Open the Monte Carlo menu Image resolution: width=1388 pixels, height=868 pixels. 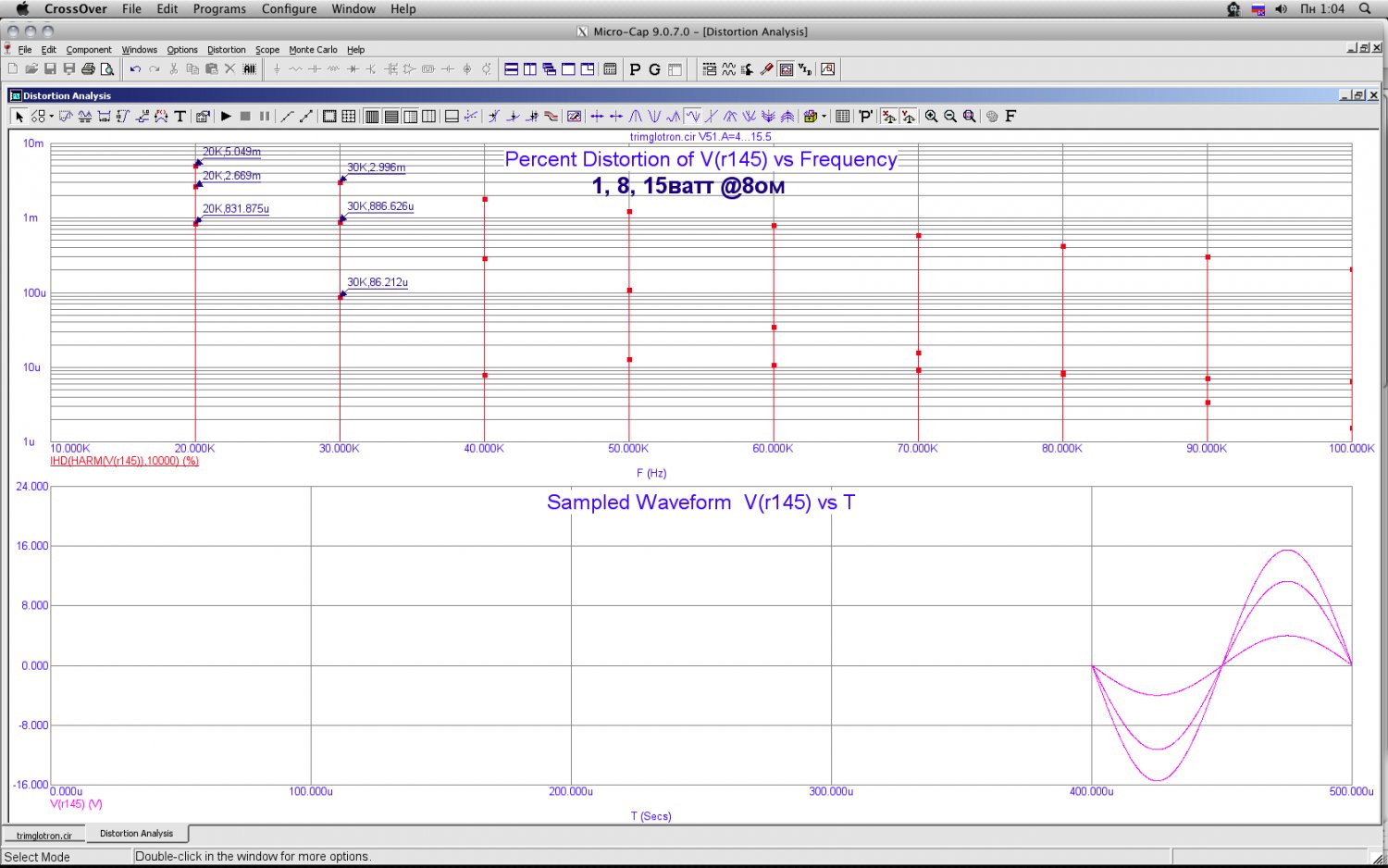coord(313,50)
